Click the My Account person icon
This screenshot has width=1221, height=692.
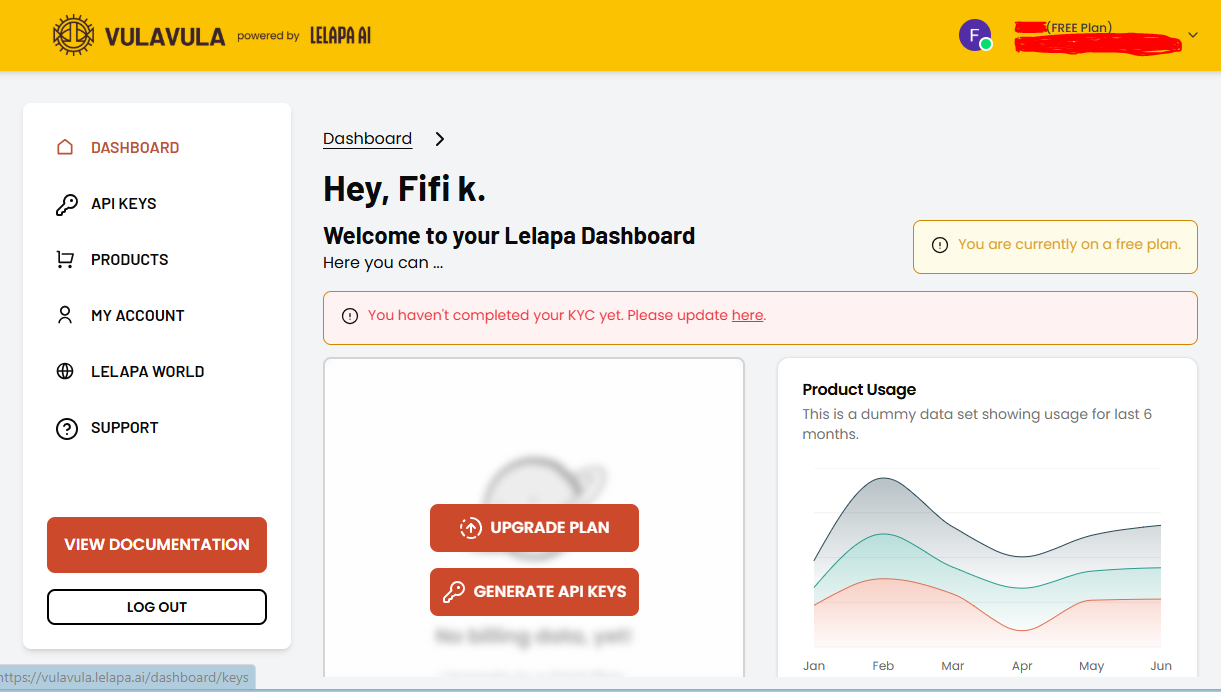(65, 315)
